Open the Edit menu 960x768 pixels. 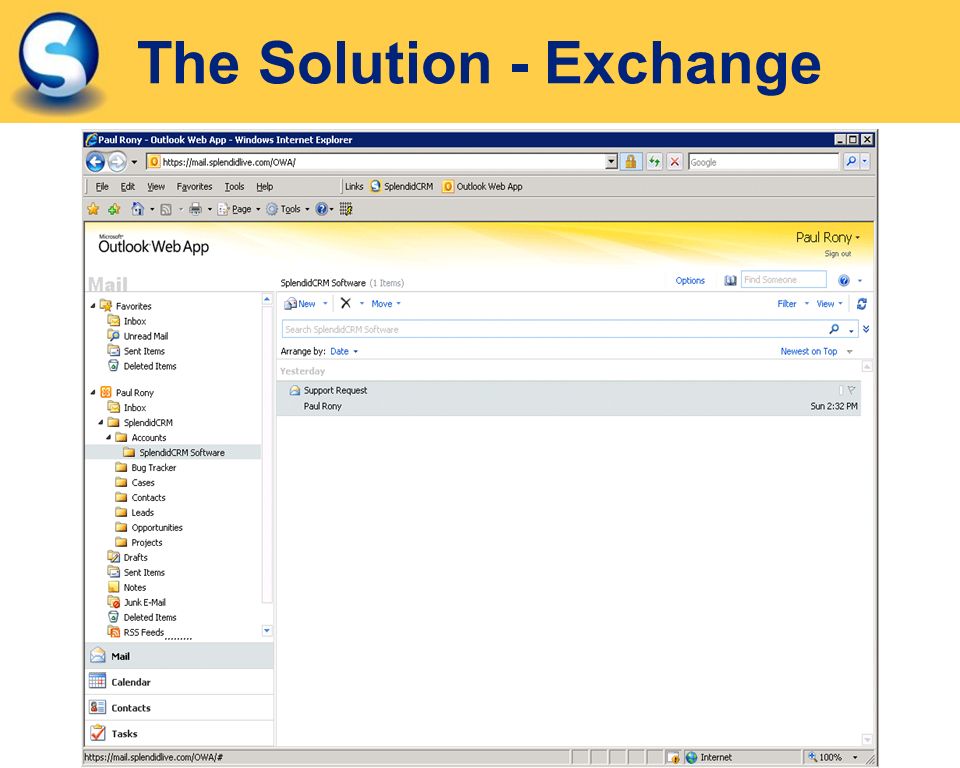point(127,186)
